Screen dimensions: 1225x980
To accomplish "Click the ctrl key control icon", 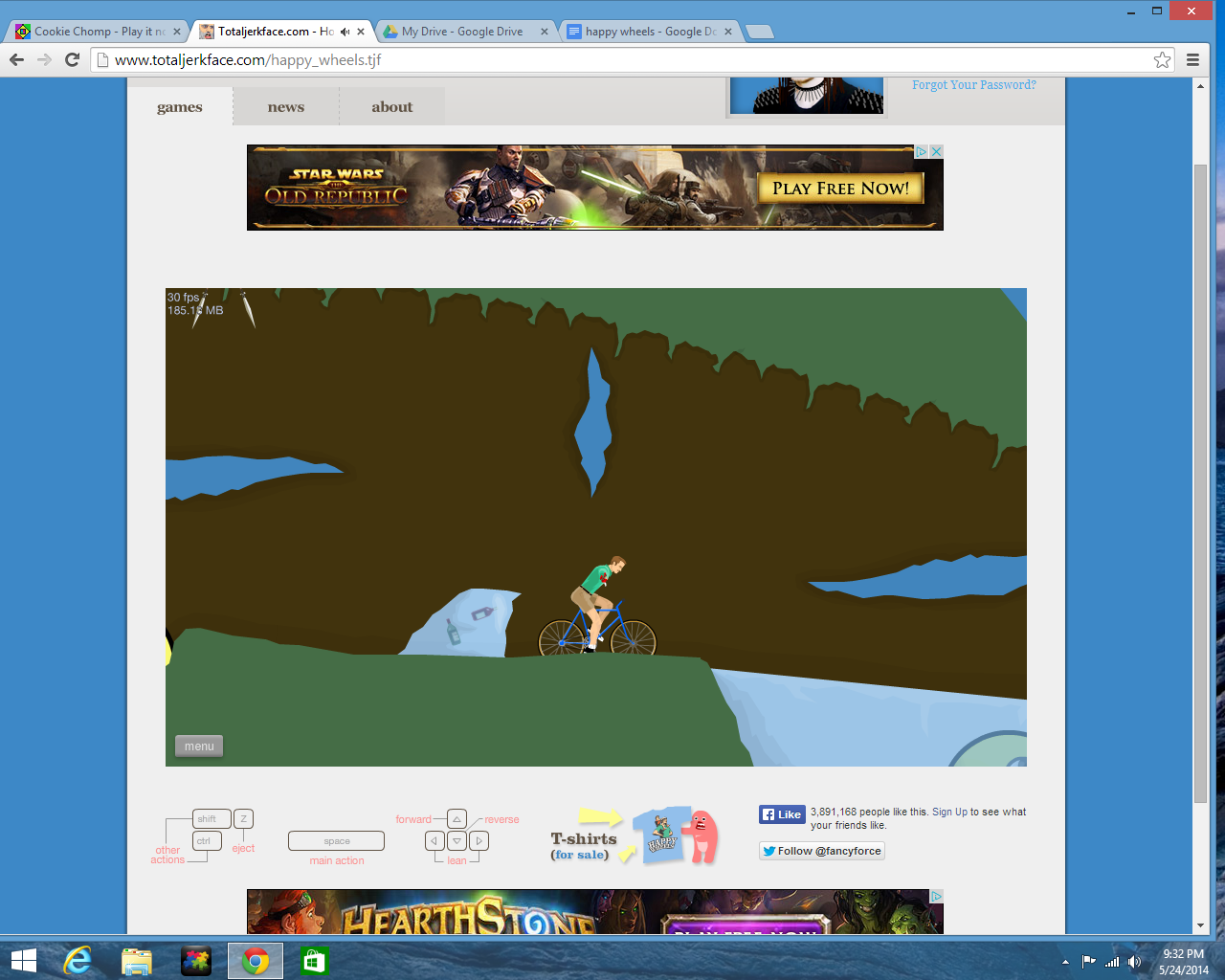I will pyautogui.click(x=207, y=841).
